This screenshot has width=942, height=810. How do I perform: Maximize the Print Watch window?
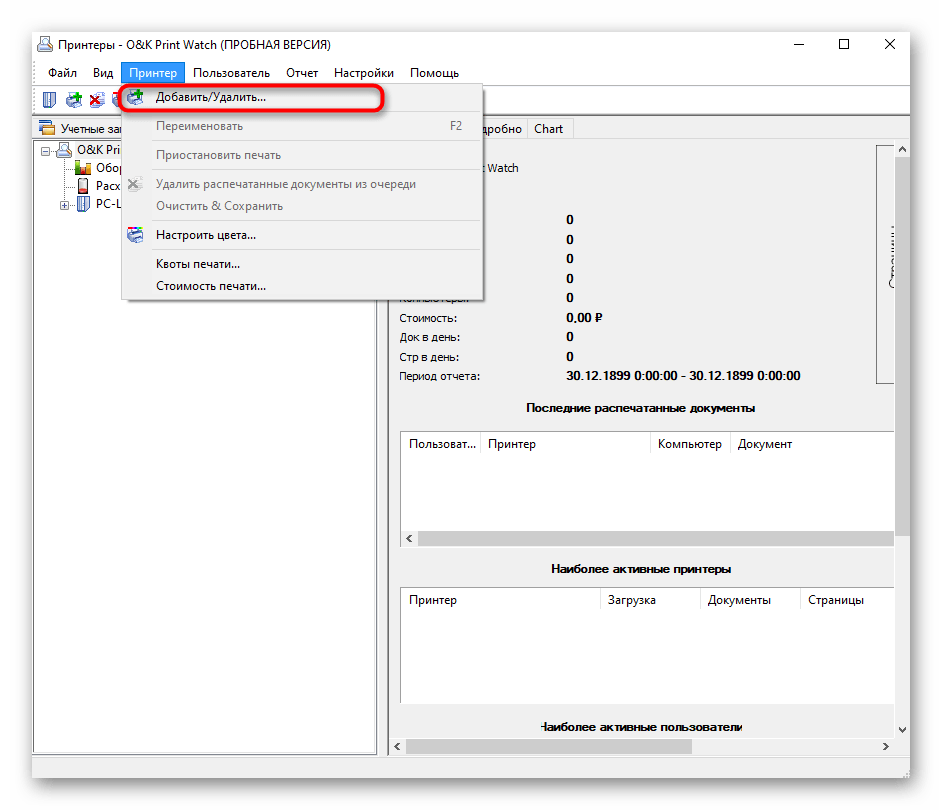pos(844,44)
